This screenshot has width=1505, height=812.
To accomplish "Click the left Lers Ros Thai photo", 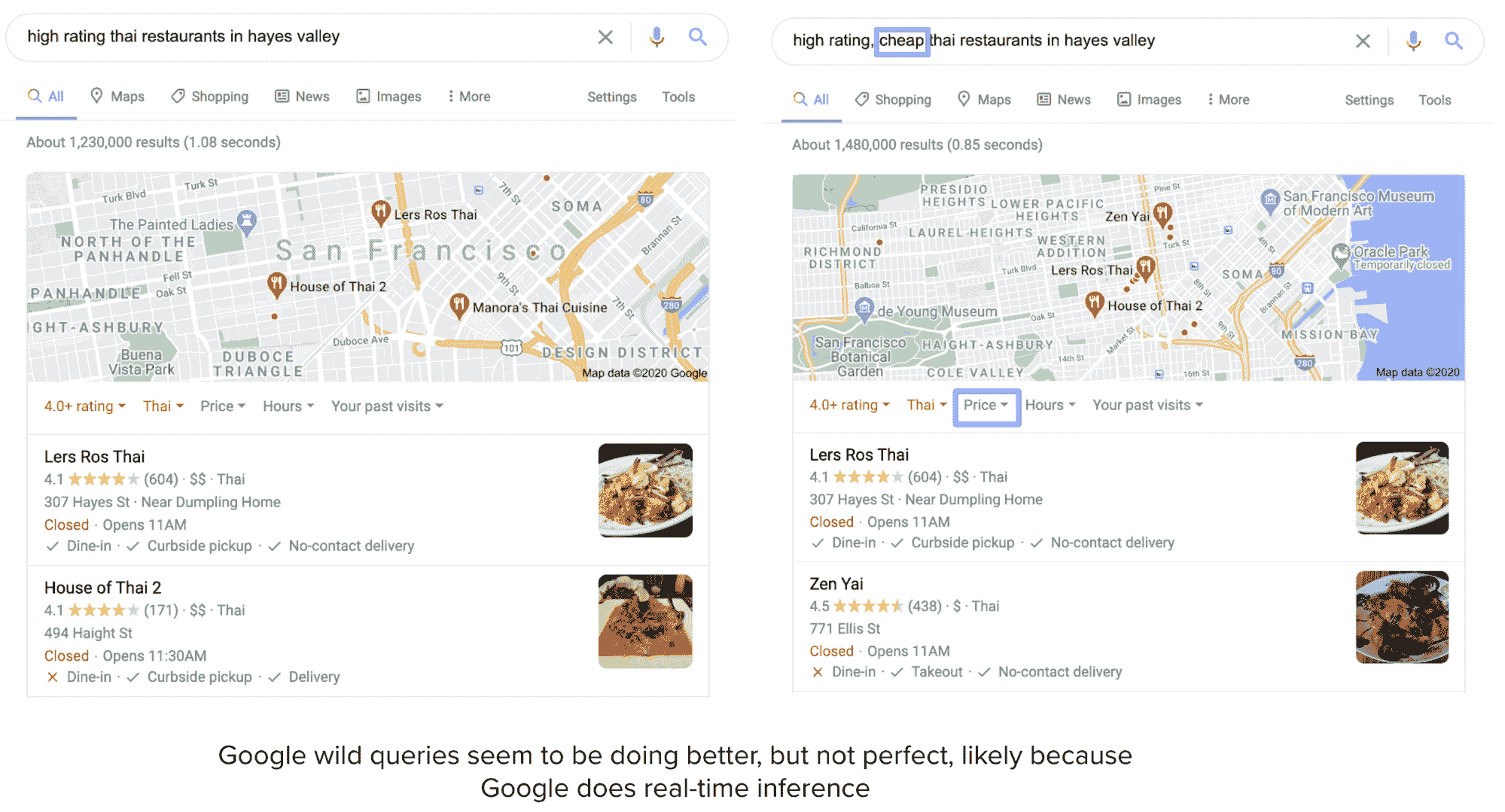I will (645, 490).
